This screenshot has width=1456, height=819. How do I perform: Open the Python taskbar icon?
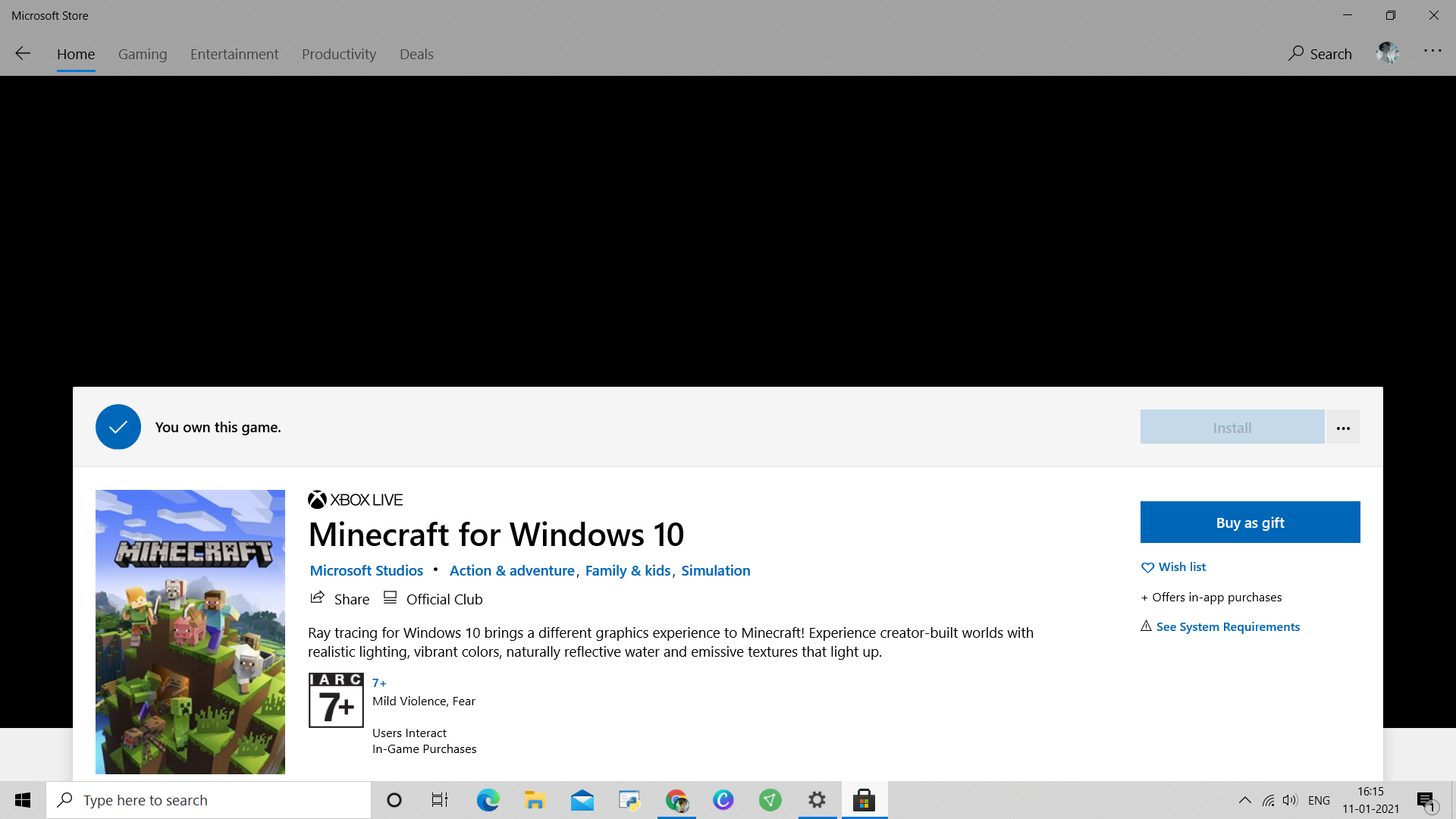coord(629,800)
